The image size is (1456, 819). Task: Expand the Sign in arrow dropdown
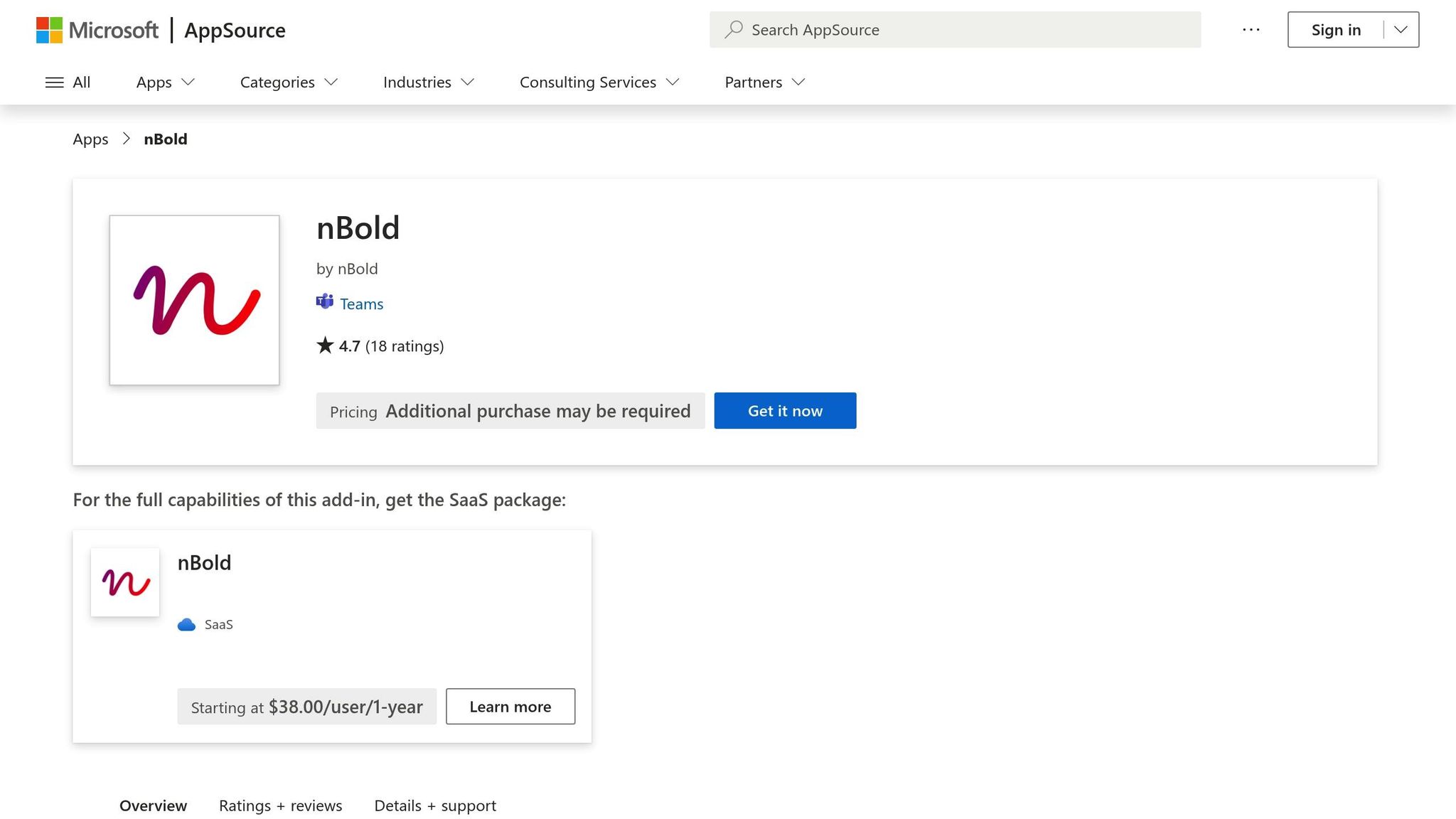point(1401,30)
